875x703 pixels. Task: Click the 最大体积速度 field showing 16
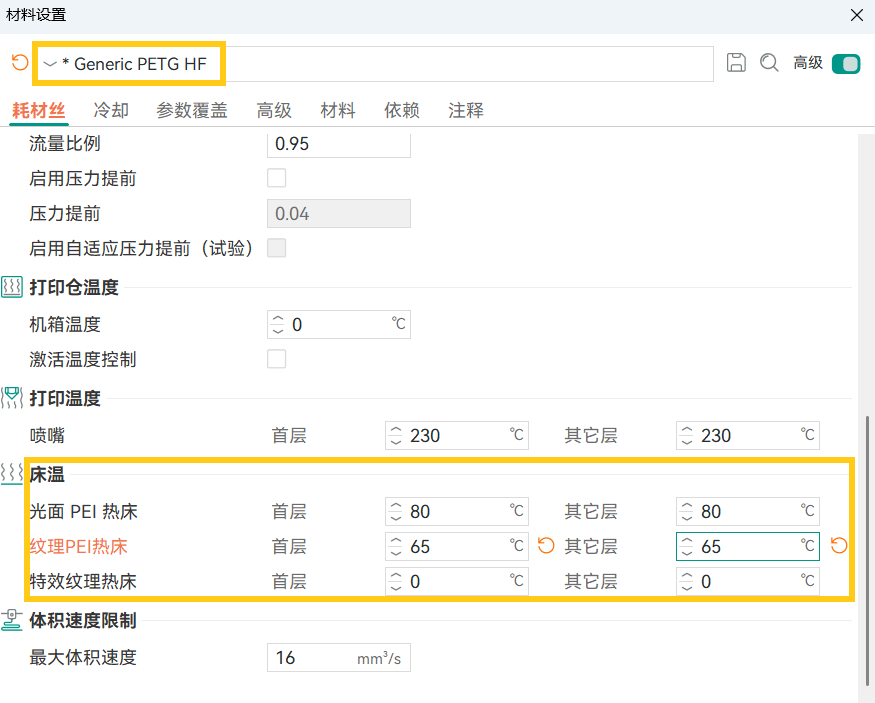(x=339, y=657)
